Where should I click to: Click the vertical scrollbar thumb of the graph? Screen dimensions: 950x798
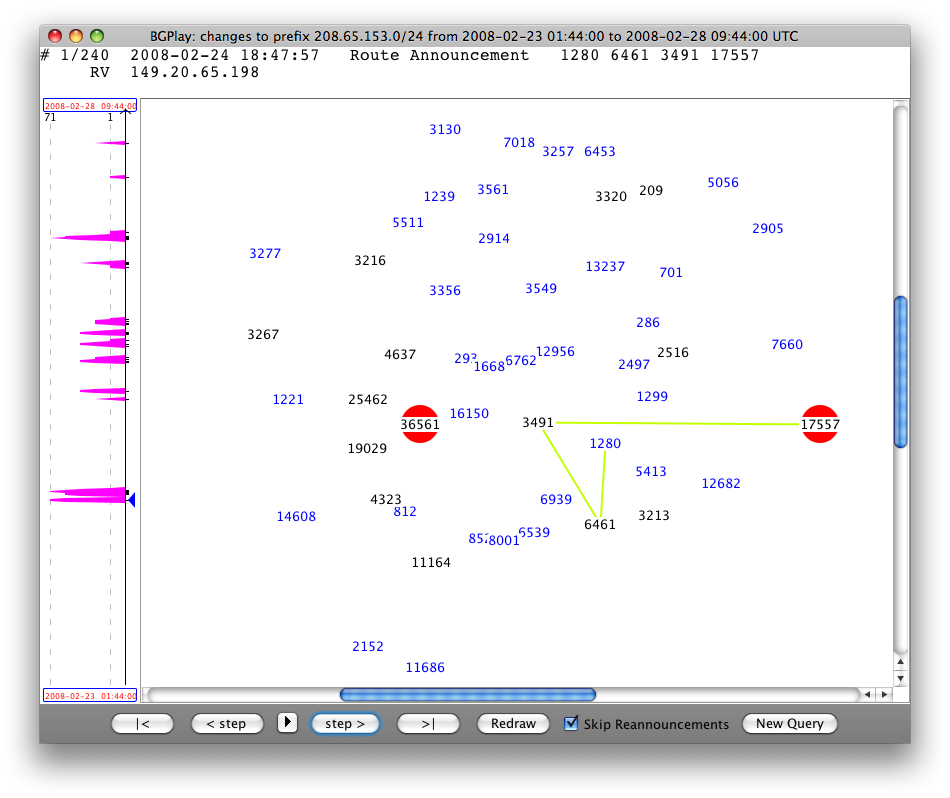(x=900, y=372)
